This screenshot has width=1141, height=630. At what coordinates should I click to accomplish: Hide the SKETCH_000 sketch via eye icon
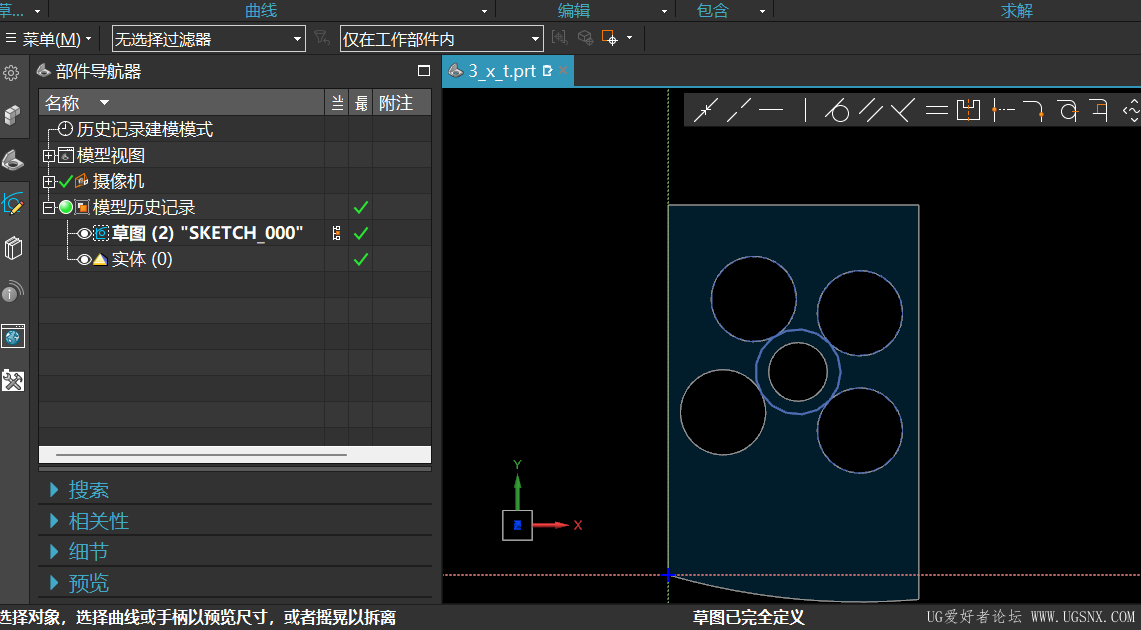(x=84, y=234)
